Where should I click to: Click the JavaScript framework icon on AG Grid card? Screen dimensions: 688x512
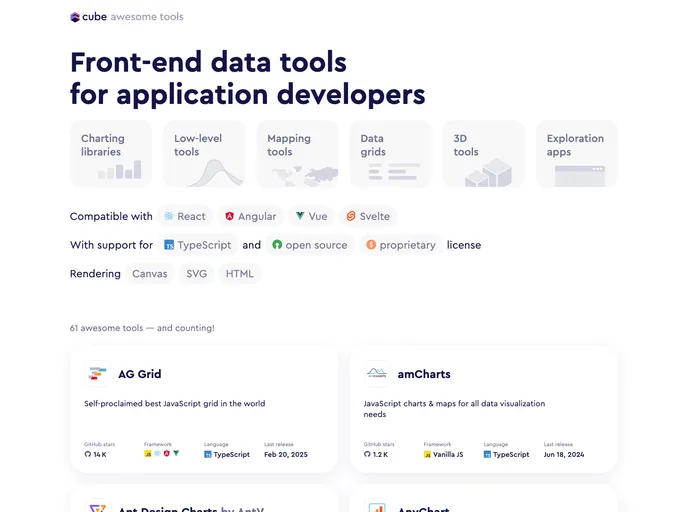click(148, 454)
